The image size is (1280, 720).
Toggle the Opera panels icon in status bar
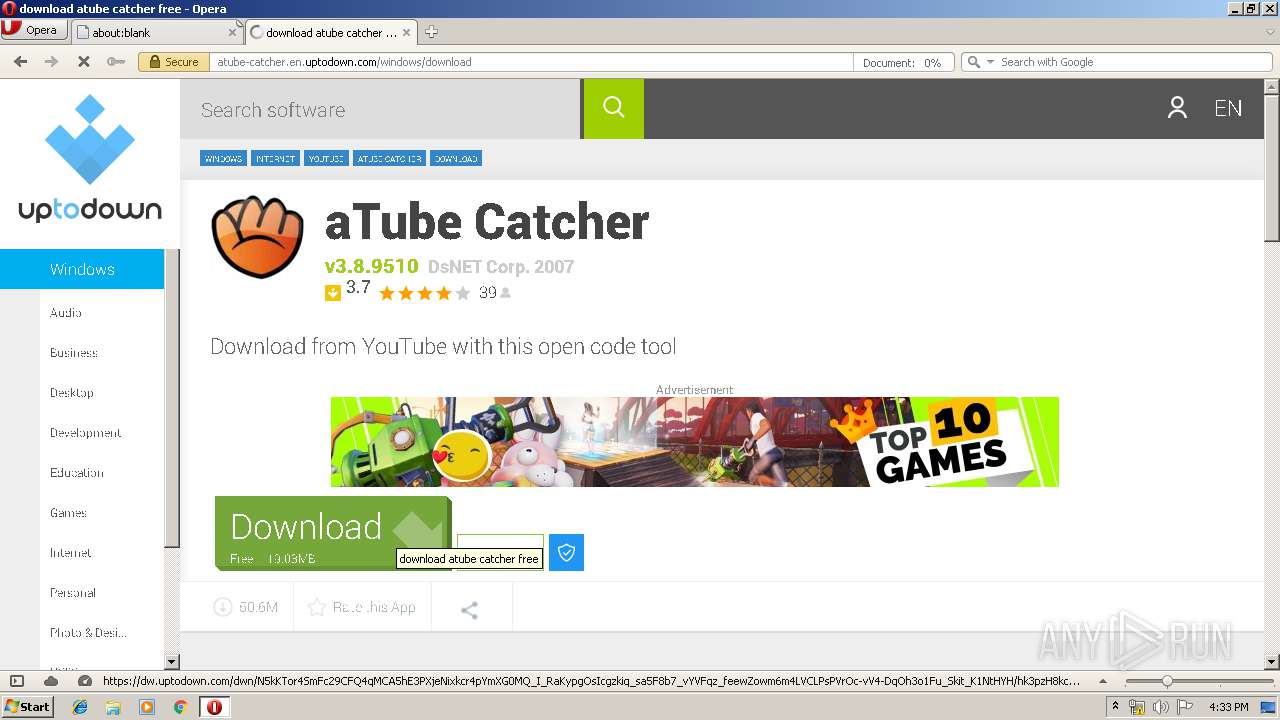point(16,681)
